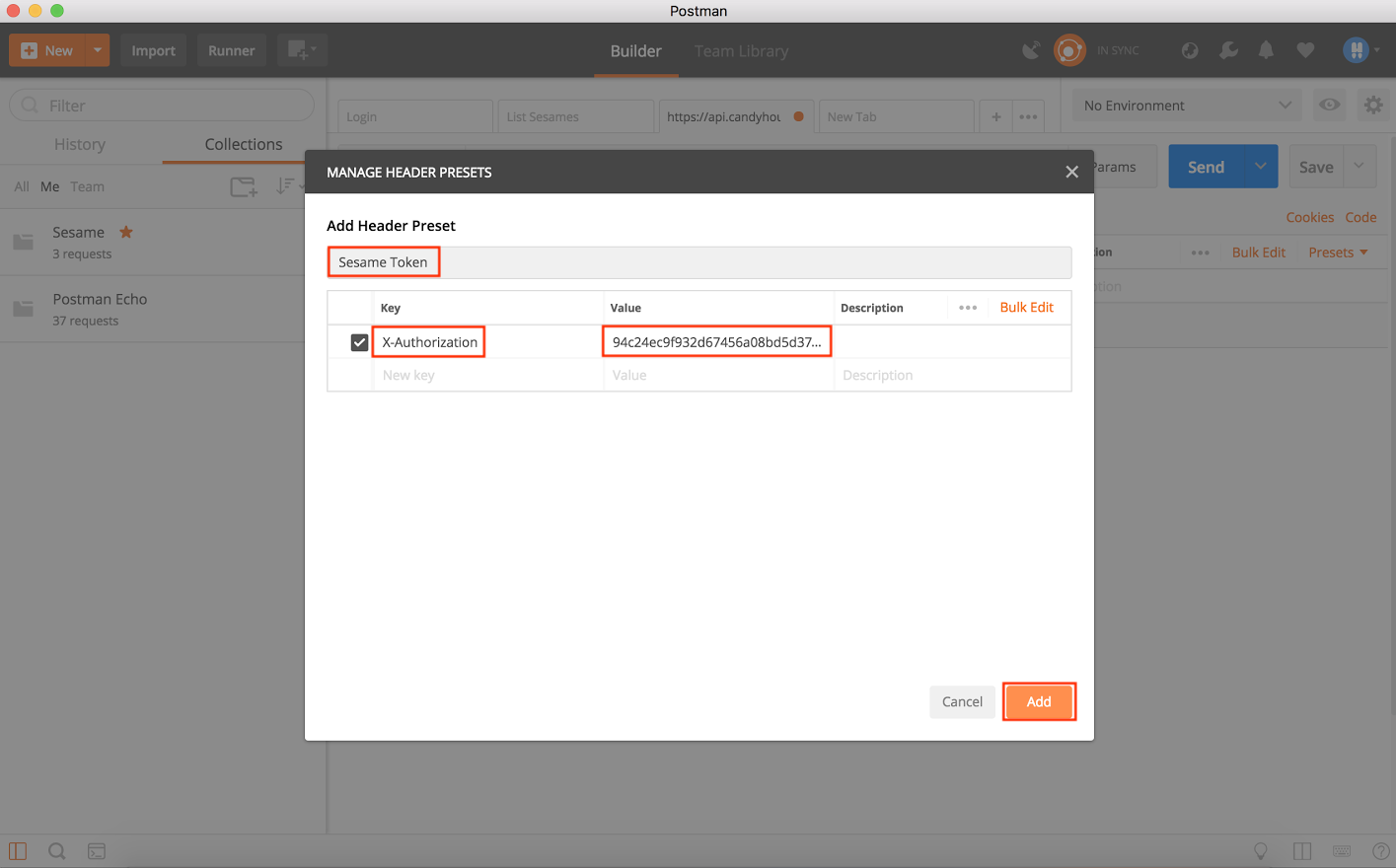The image size is (1396, 868).
Task: Click the plus icon to add tab
Action: point(996,116)
